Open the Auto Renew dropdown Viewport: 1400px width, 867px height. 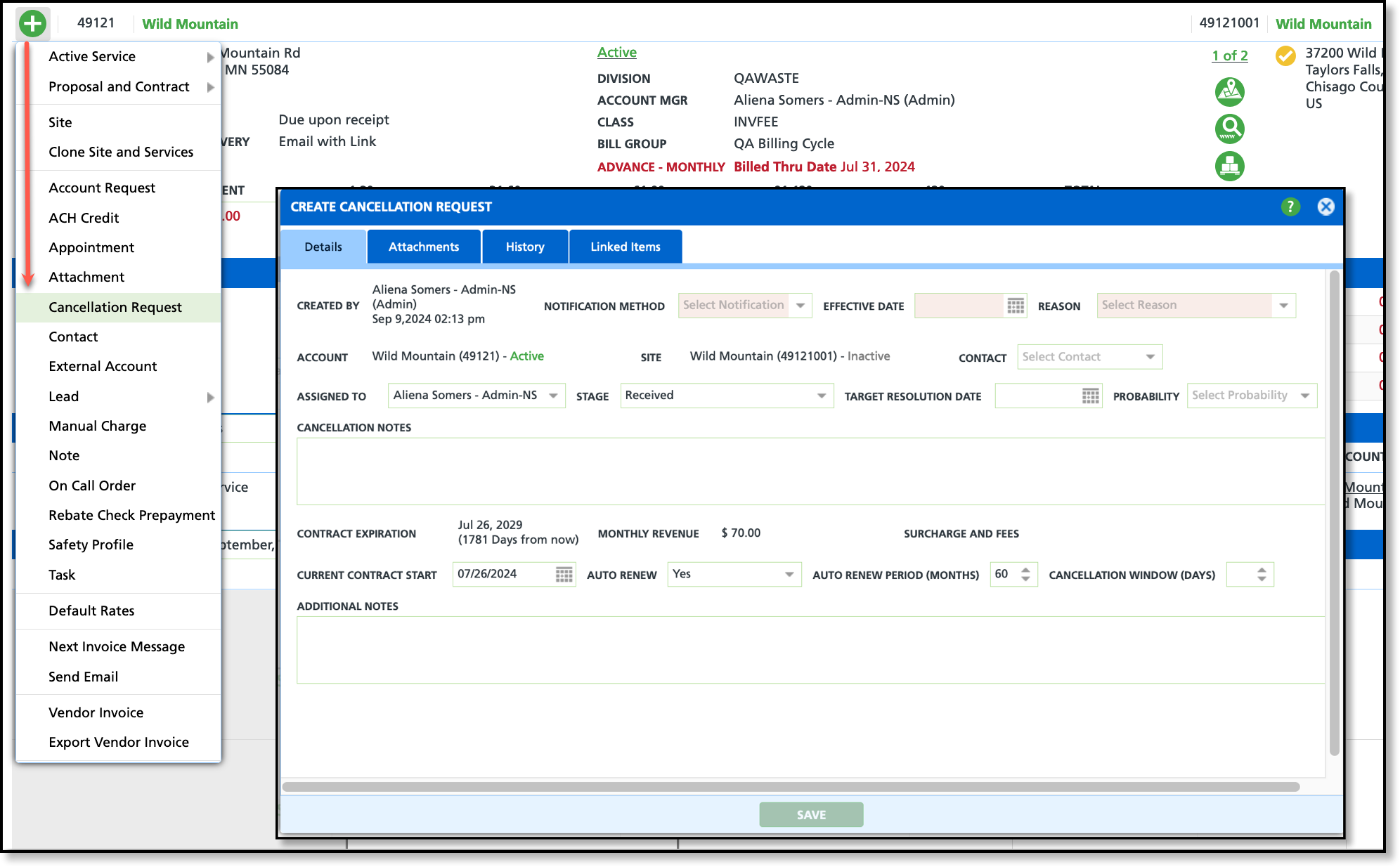pos(789,575)
